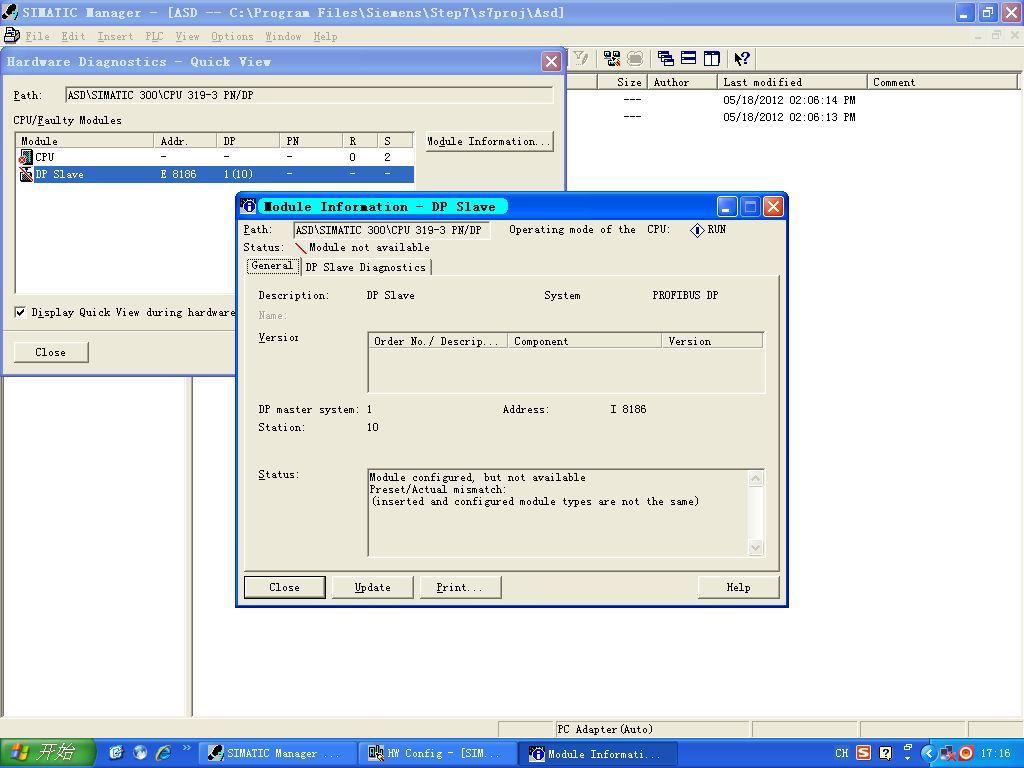
Task: Click the Addr. column header
Action: (x=185, y=141)
